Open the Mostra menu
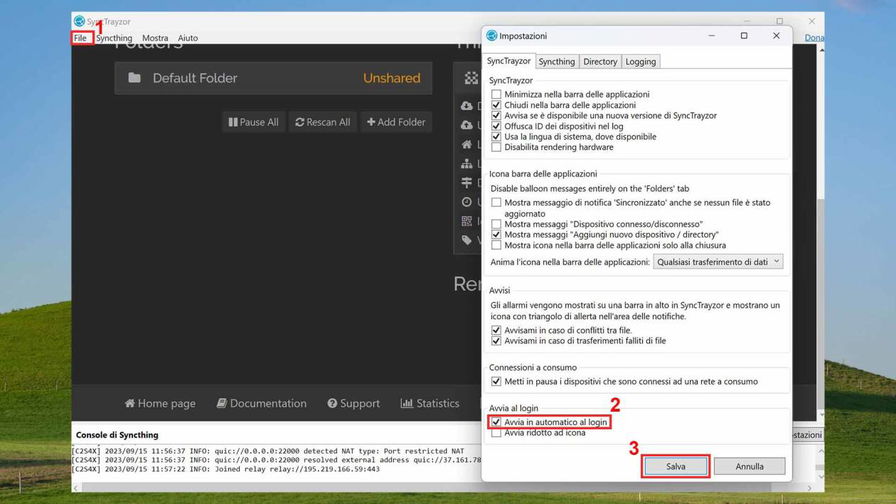This screenshot has height=504, width=896. pyautogui.click(x=155, y=38)
